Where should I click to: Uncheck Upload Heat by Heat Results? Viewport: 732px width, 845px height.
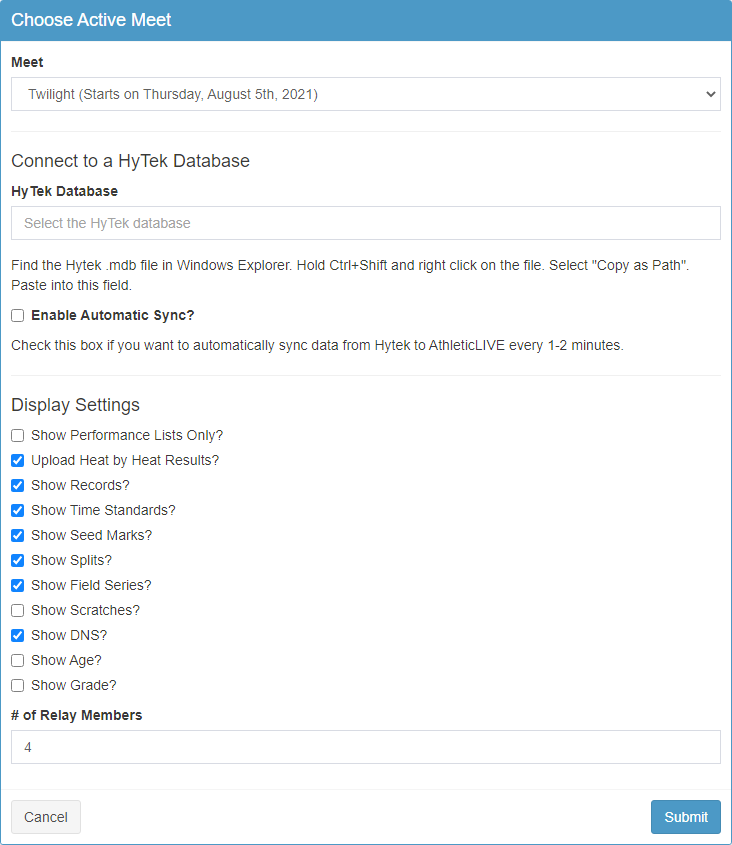point(18,460)
